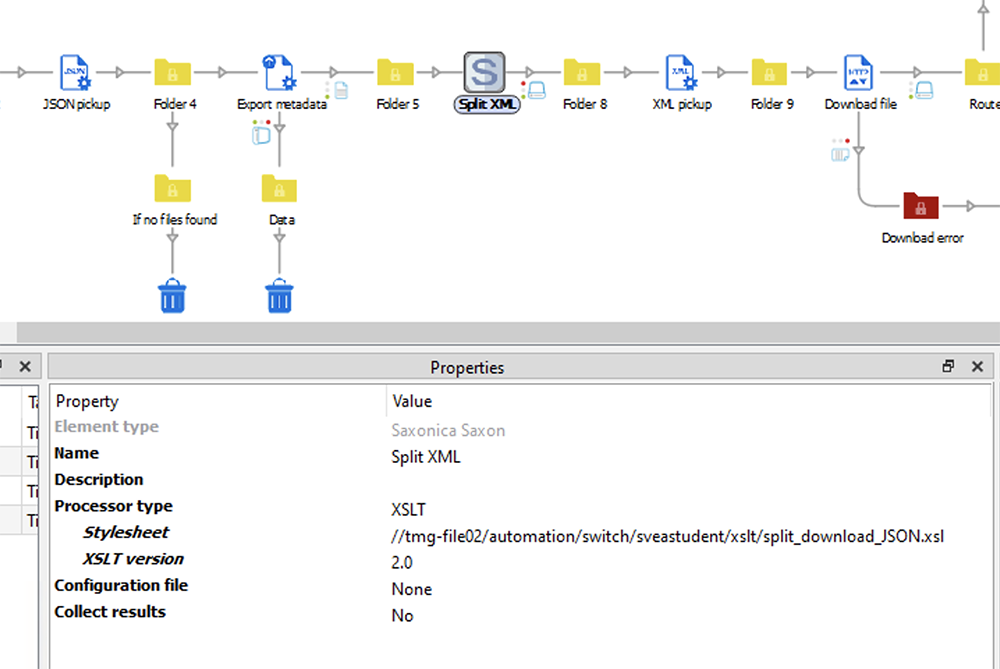Select the Split XML Saxon element
This screenshot has width=1000, height=669.
pyautogui.click(x=485, y=73)
